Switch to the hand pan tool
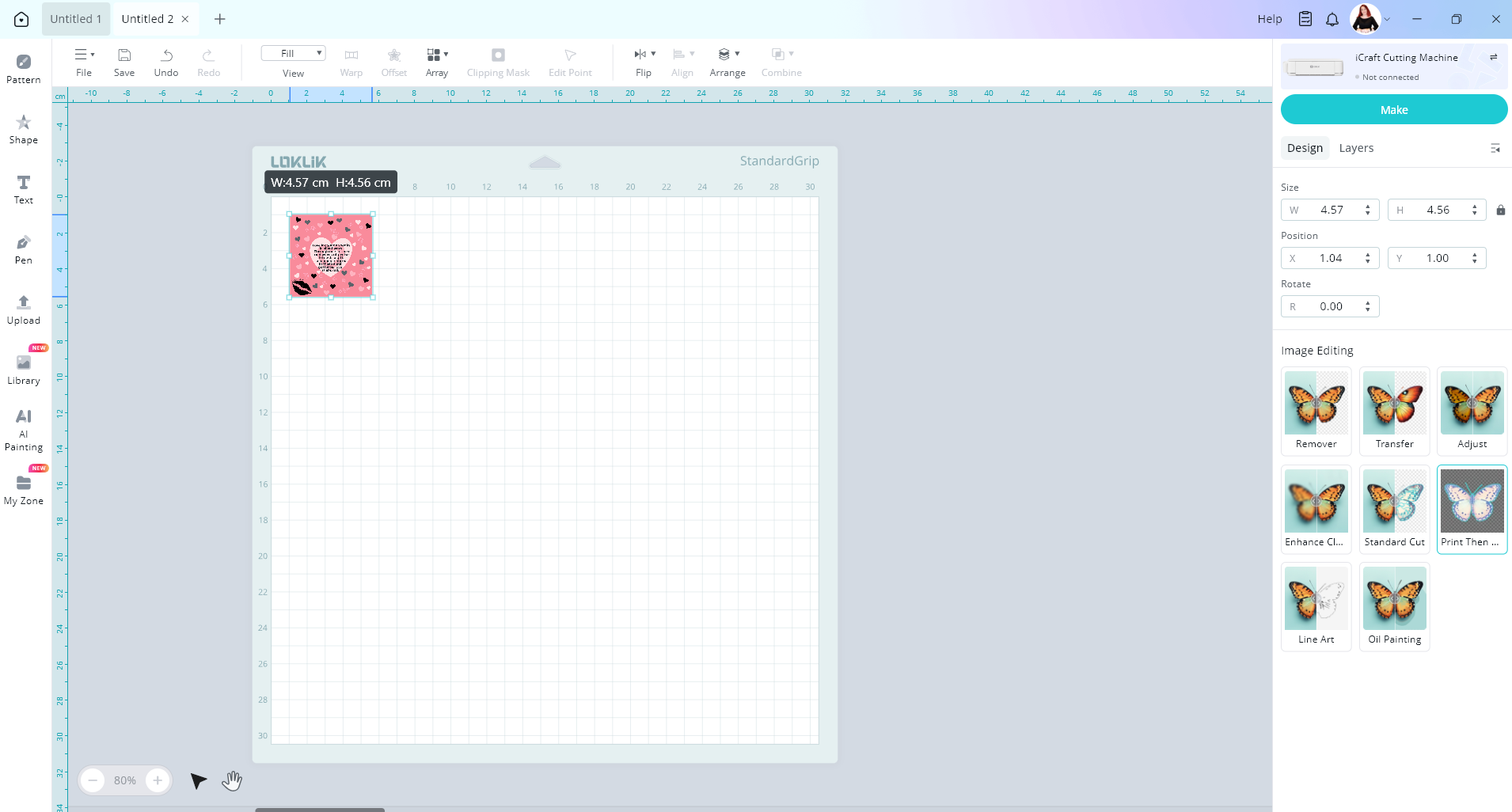Screen dimensions: 1512x812 [232, 781]
